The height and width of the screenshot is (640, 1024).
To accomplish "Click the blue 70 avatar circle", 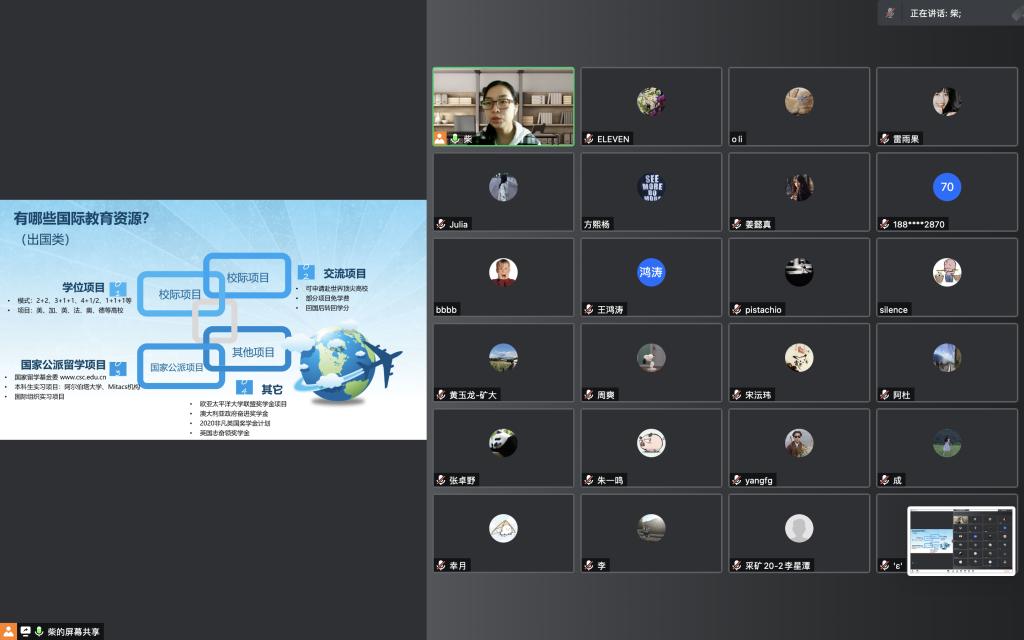I will coord(946,187).
